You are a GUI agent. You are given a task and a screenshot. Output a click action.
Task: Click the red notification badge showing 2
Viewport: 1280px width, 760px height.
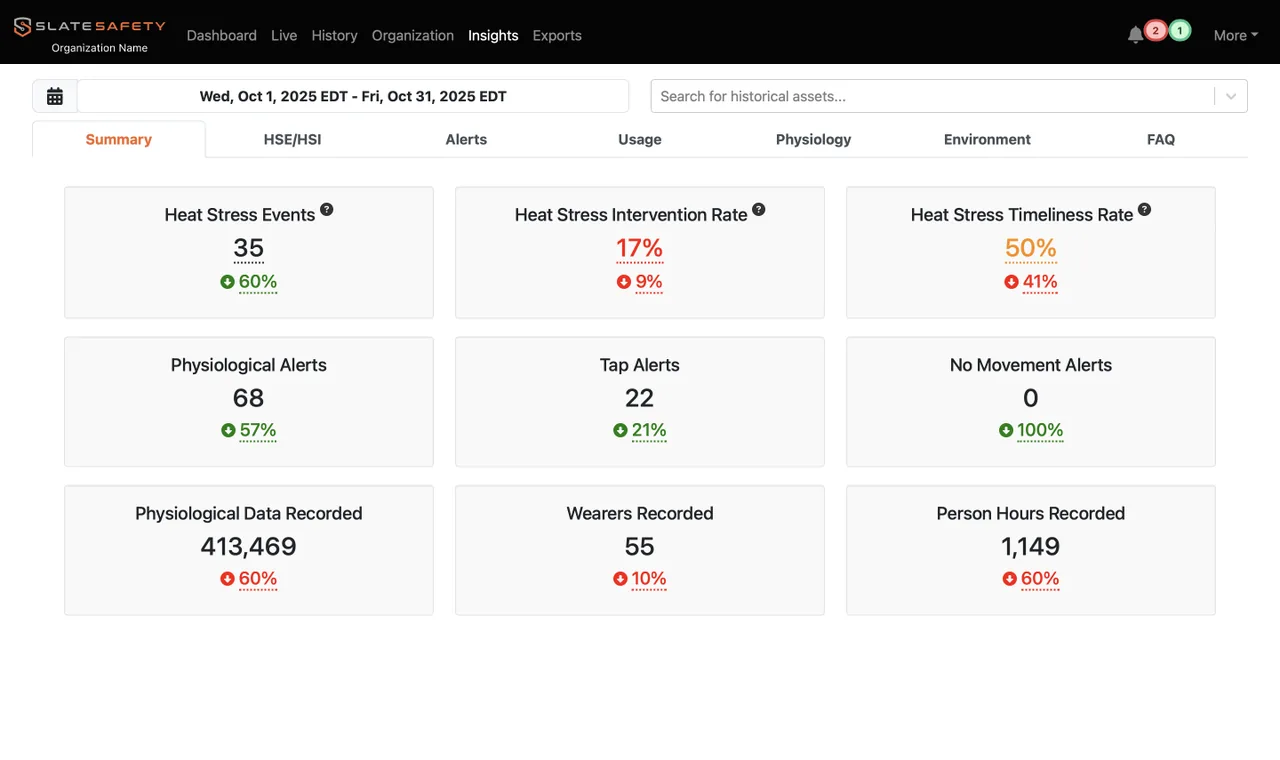click(x=1155, y=31)
